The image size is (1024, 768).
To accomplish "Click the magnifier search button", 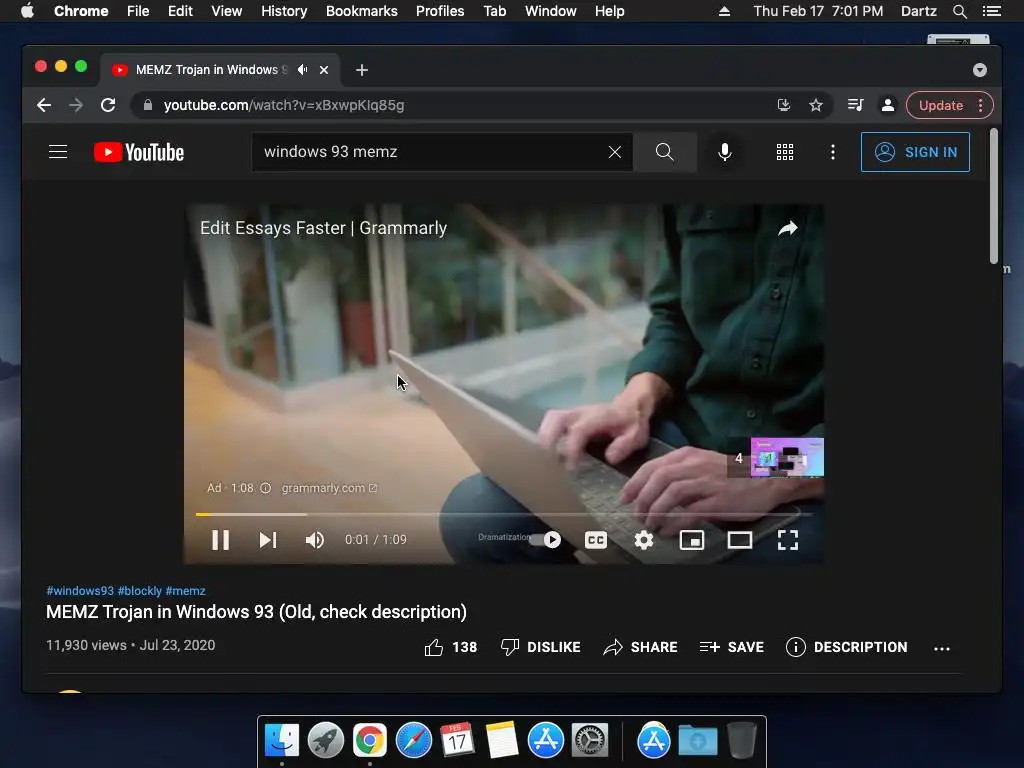I will [x=664, y=152].
